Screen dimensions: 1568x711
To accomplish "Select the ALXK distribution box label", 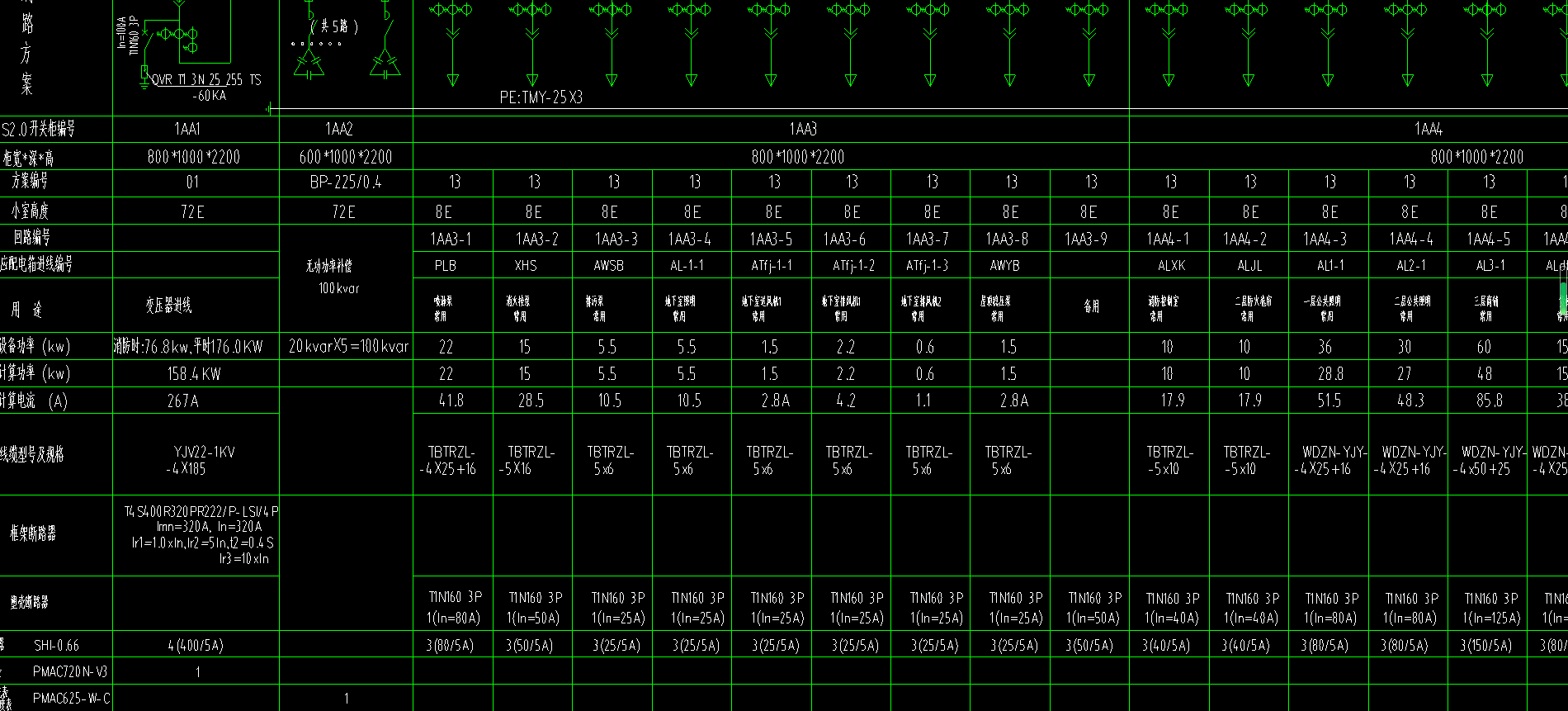I will click(x=1171, y=266).
